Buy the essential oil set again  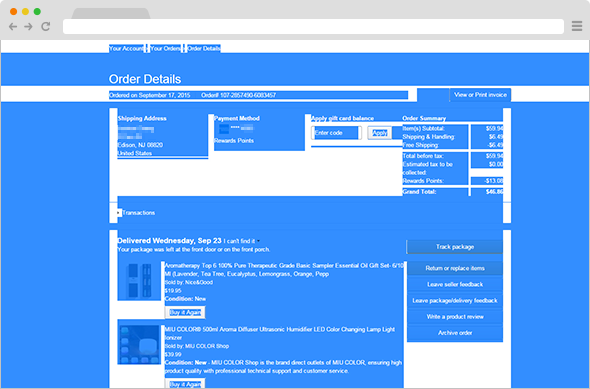click(x=185, y=312)
